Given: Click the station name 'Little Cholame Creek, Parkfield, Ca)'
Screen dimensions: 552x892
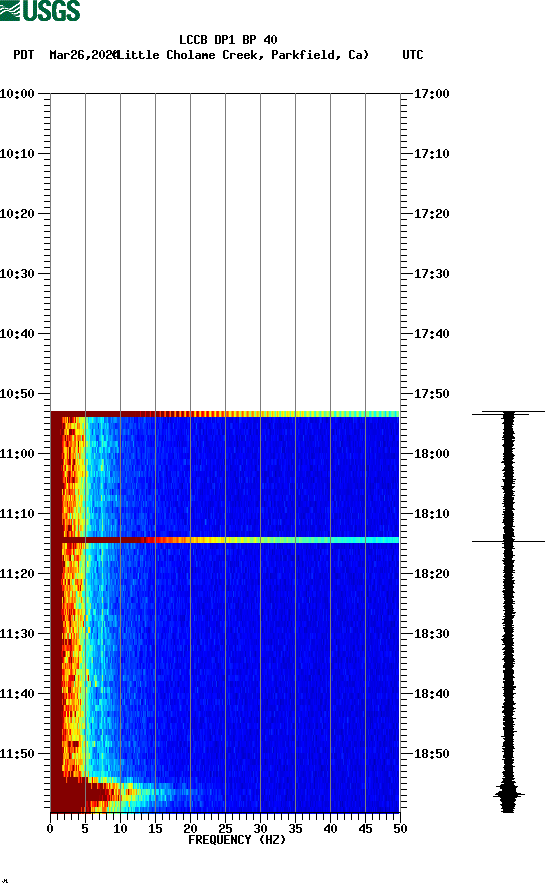Looking at the screenshot, I should (x=242, y=55).
